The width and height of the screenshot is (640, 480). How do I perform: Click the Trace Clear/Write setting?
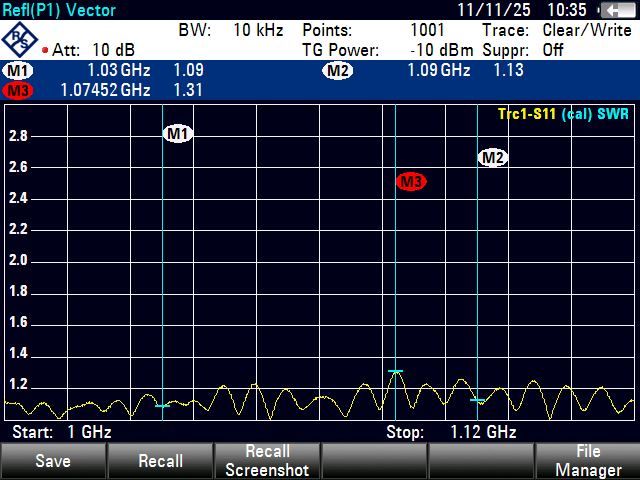[587, 30]
